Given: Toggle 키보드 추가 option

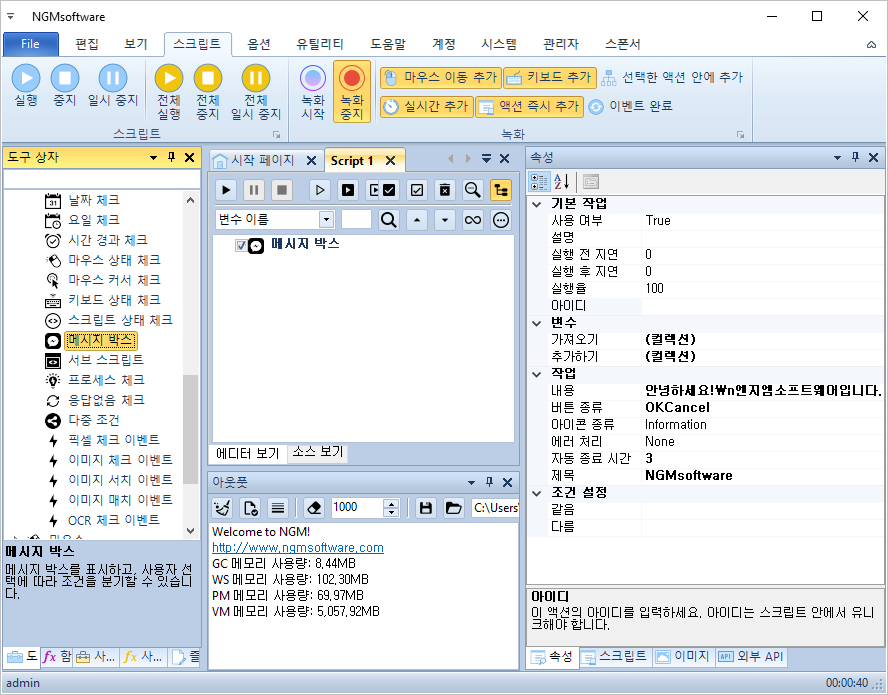Looking at the screenshot, I should (550, 78).
